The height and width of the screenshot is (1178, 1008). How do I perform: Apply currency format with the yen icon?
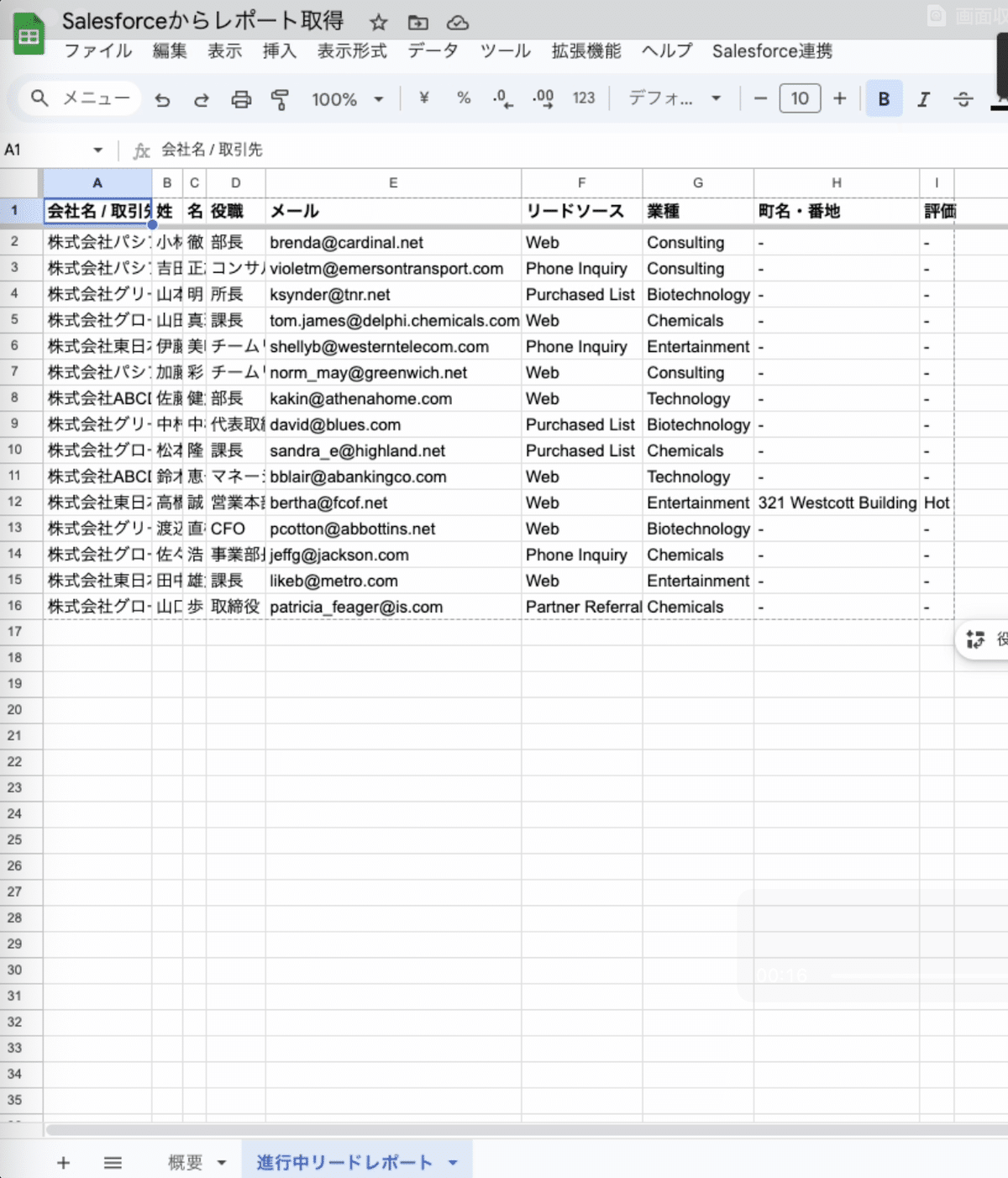pyautogui.click(x=424, y=98)
